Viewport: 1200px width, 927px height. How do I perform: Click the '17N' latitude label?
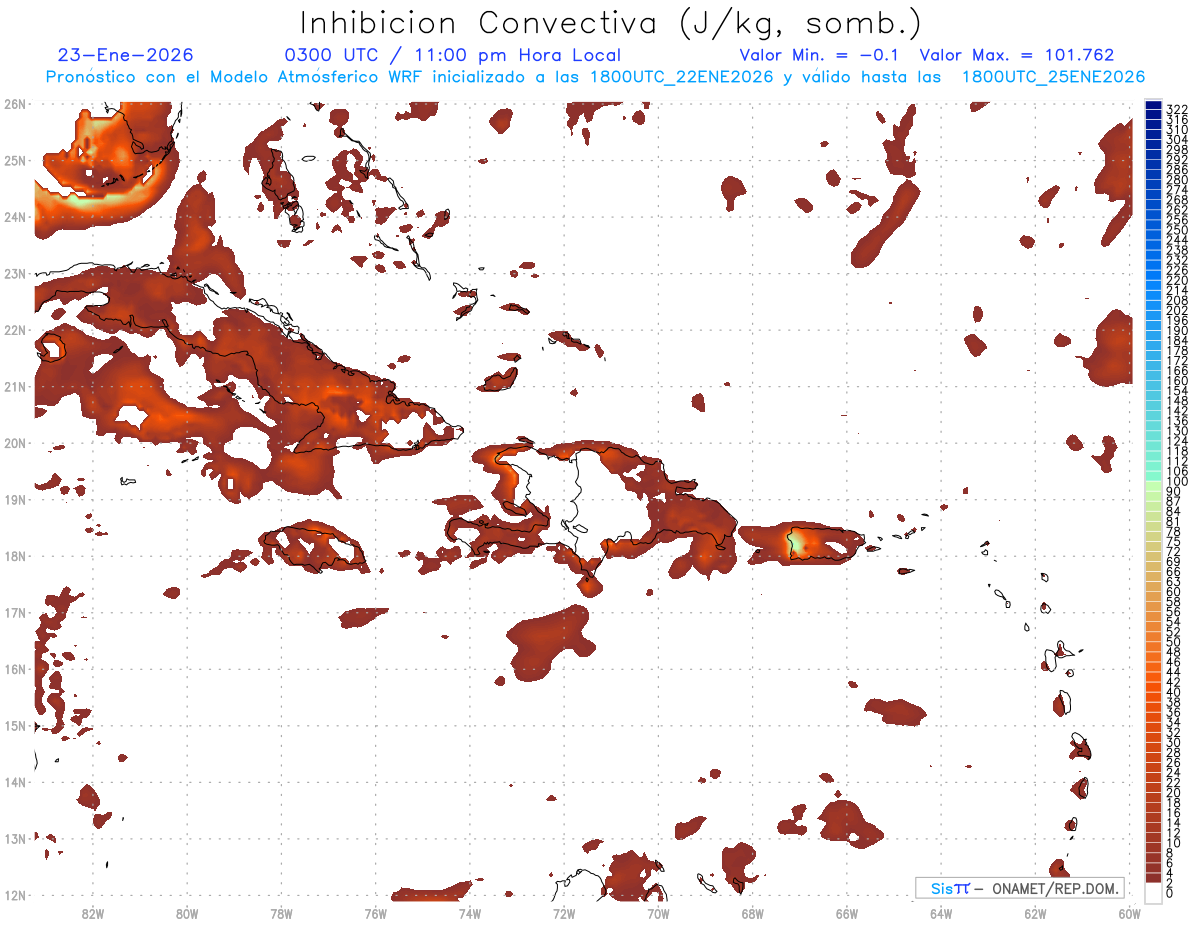[x=14, y=612]
